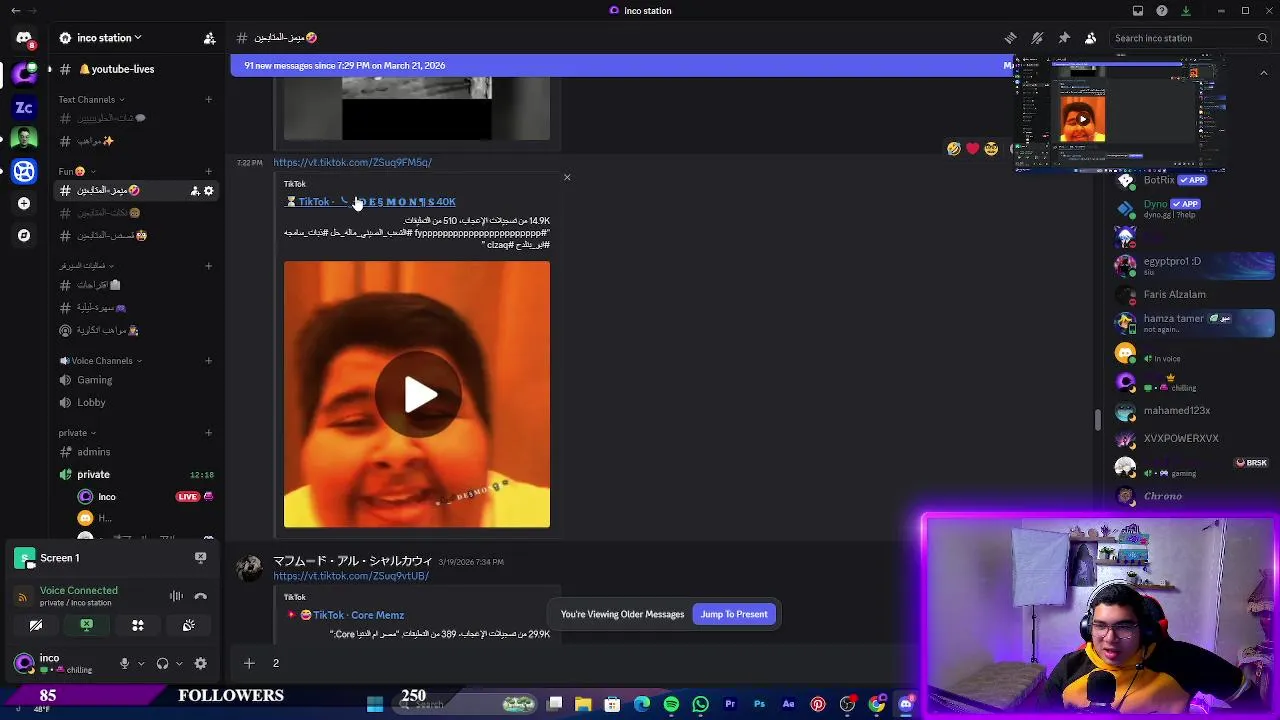Open user settings gear
The image size is (1280, 720).
(200, 663)
